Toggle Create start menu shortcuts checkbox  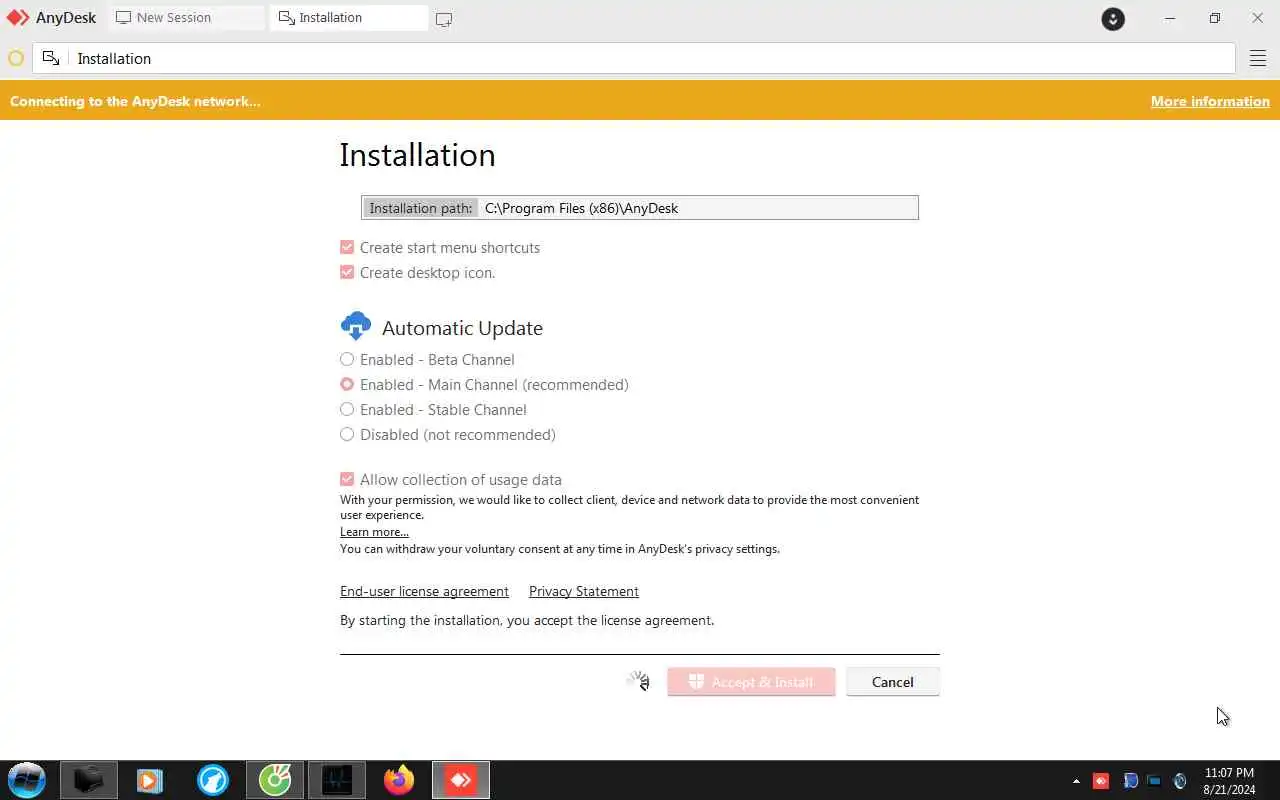[347, 247]
